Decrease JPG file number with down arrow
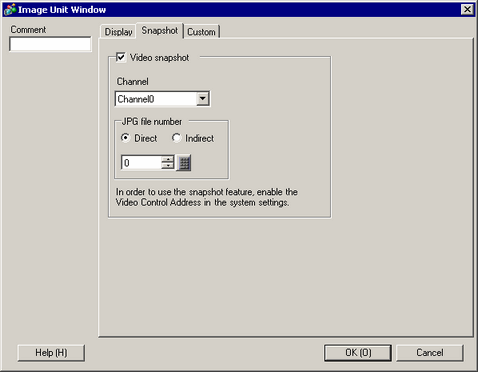The width and height of the screenshot is (478, 372). click(x=168, y=166)
